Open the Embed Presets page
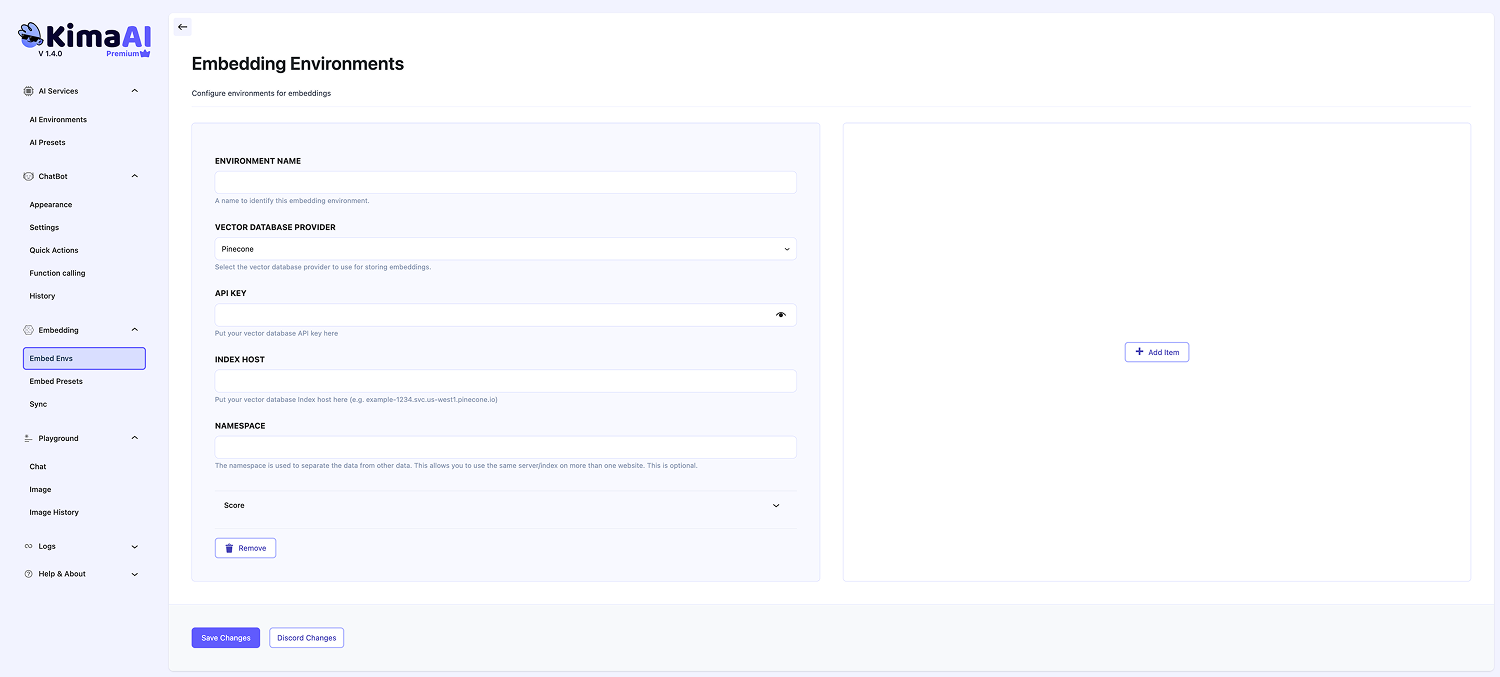The width and height of the screenshot is (1500, 677). click(56, 381)
